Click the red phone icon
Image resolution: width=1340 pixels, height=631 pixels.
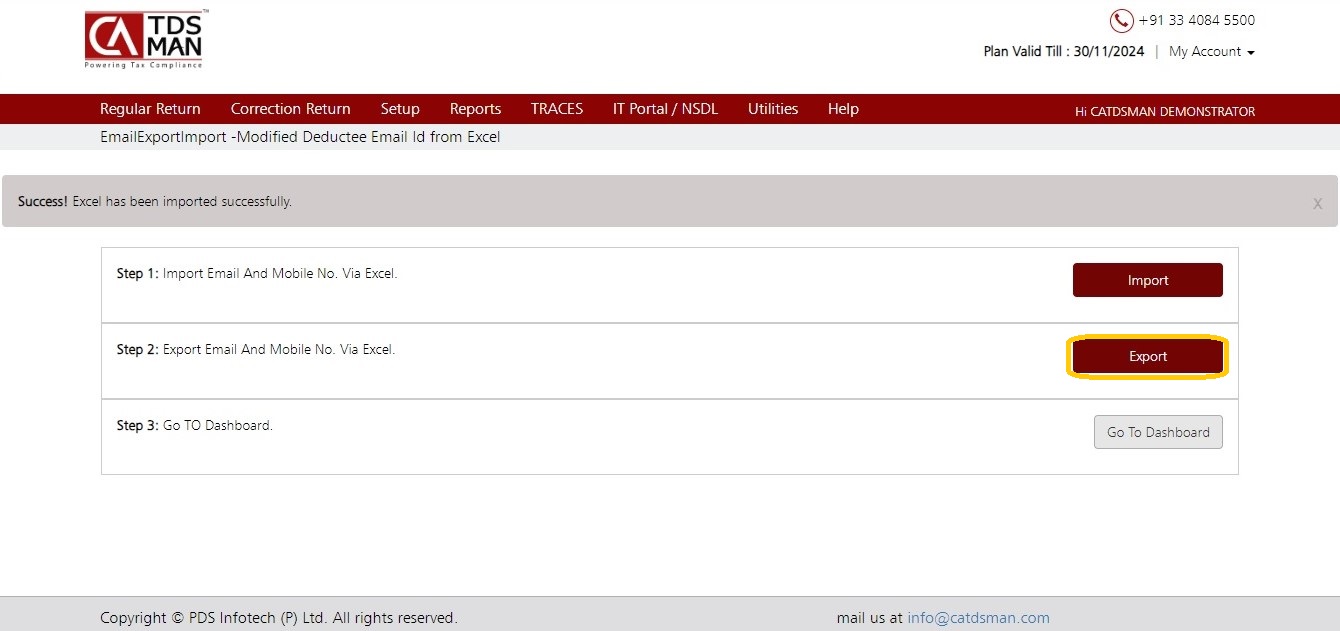(x=1121, y=21)
